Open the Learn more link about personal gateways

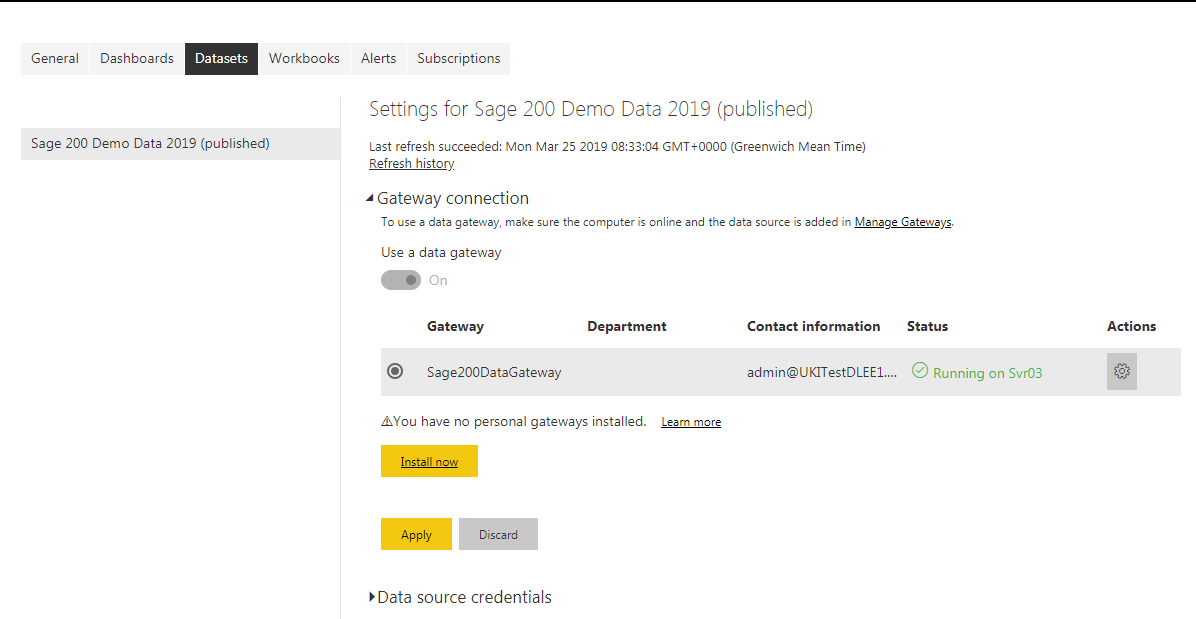pyautogui.click(x=691, y=421)
